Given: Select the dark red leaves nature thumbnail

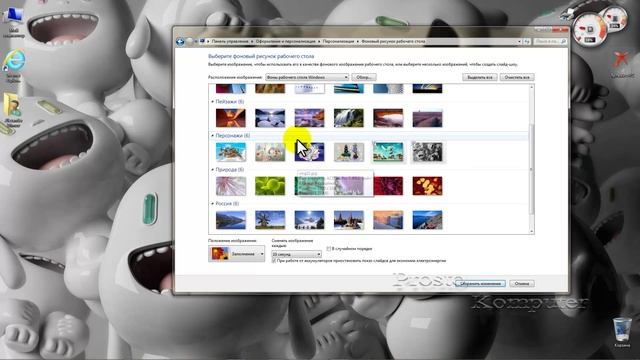Looking at the screenshot, I should 388,186.
